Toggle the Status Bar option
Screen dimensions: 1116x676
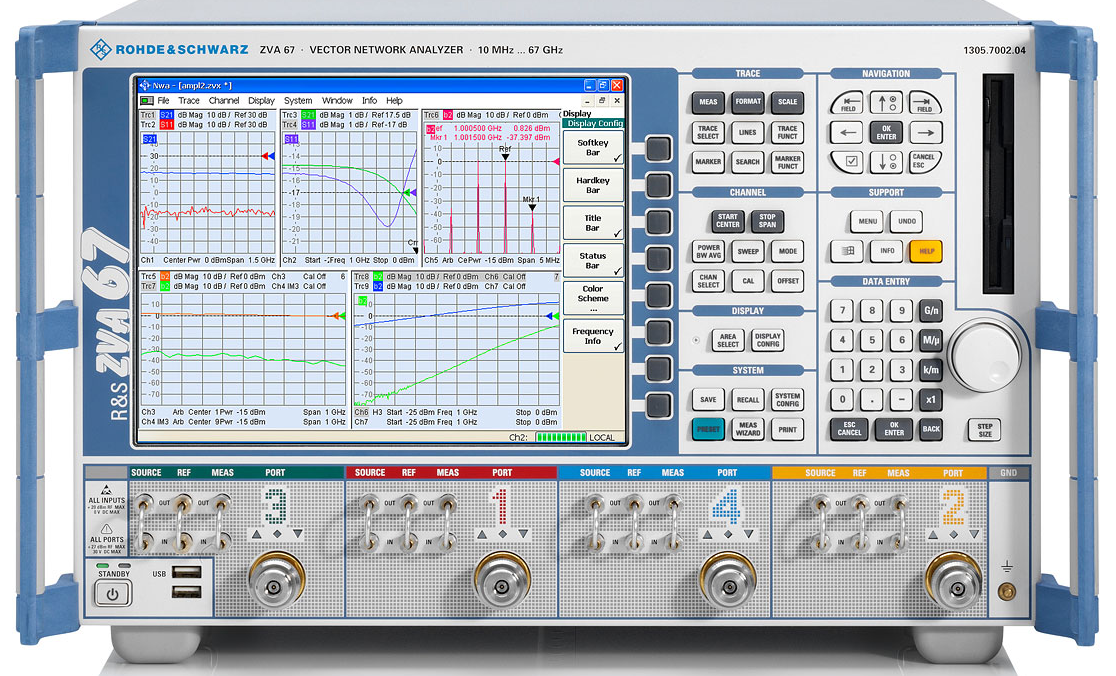click(x=594, y=261)
